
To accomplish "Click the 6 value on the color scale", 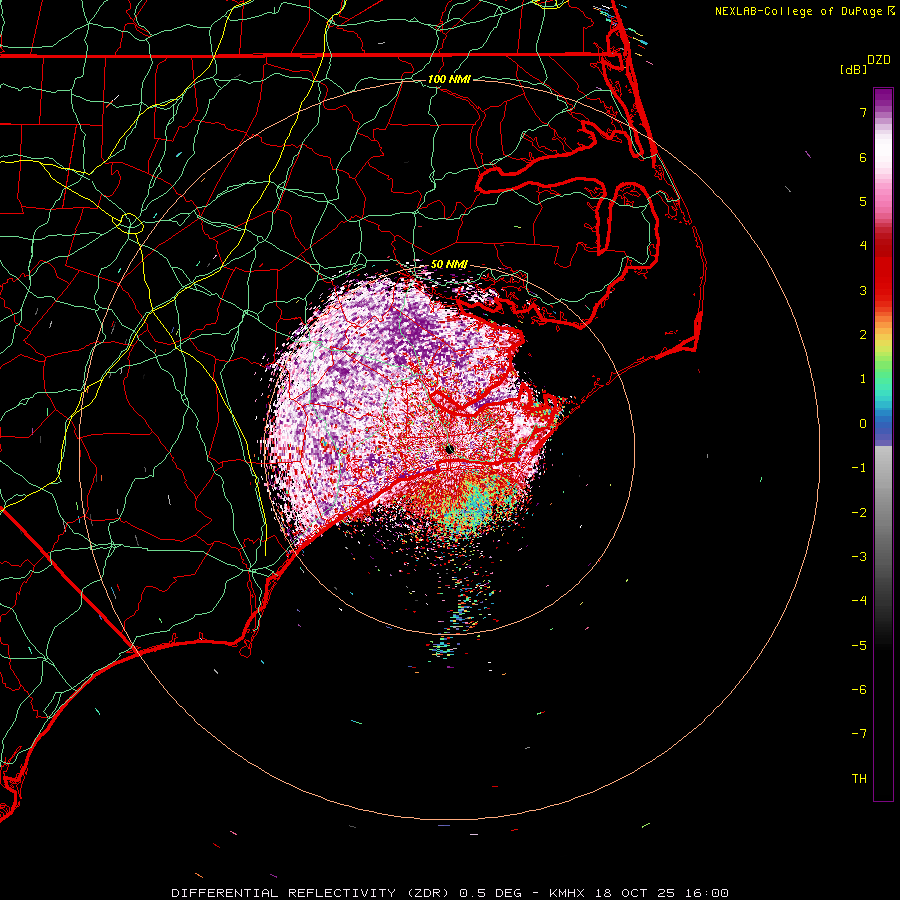I will [863, 157].
